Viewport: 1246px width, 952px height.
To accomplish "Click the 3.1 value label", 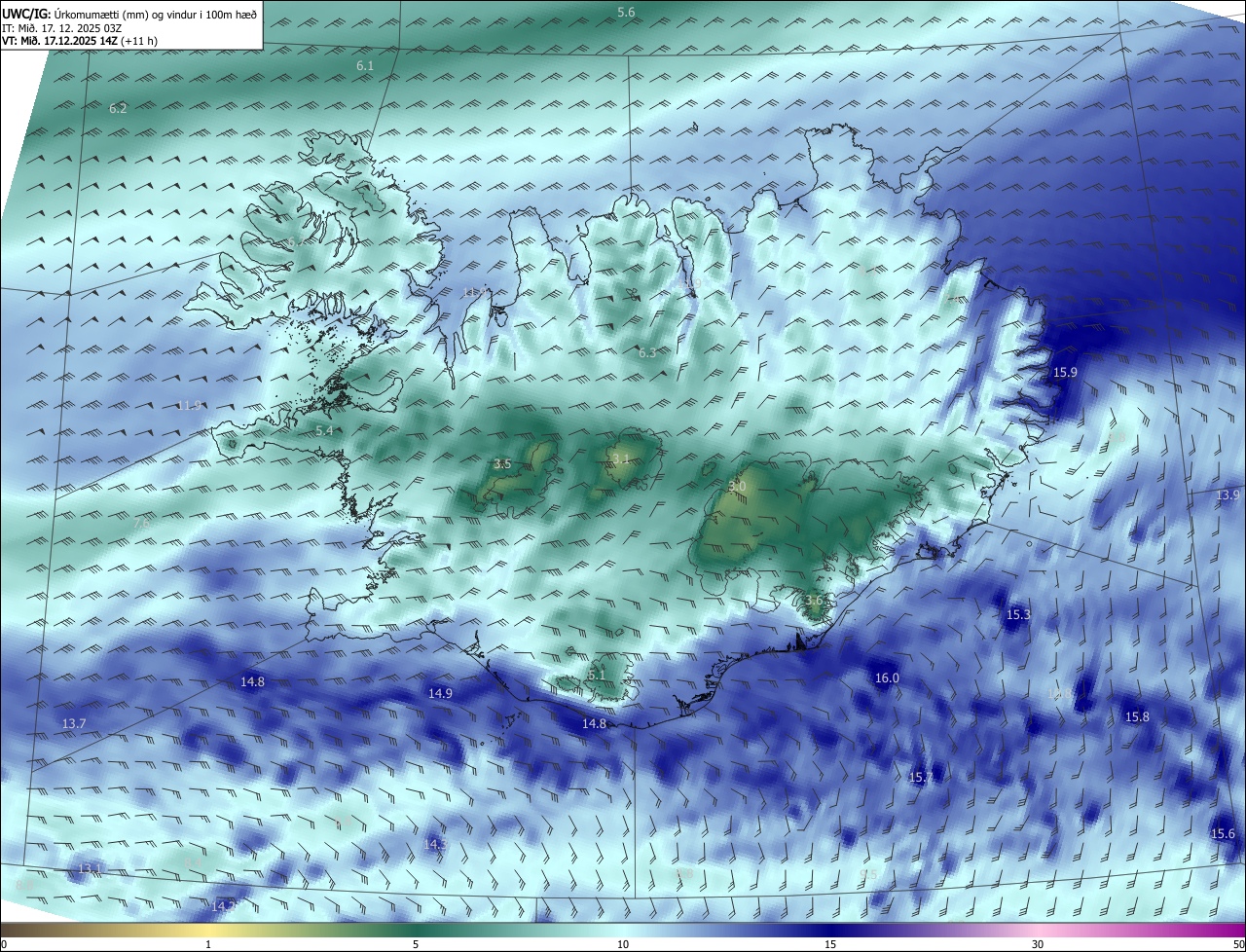I will [x=620, y=458].
